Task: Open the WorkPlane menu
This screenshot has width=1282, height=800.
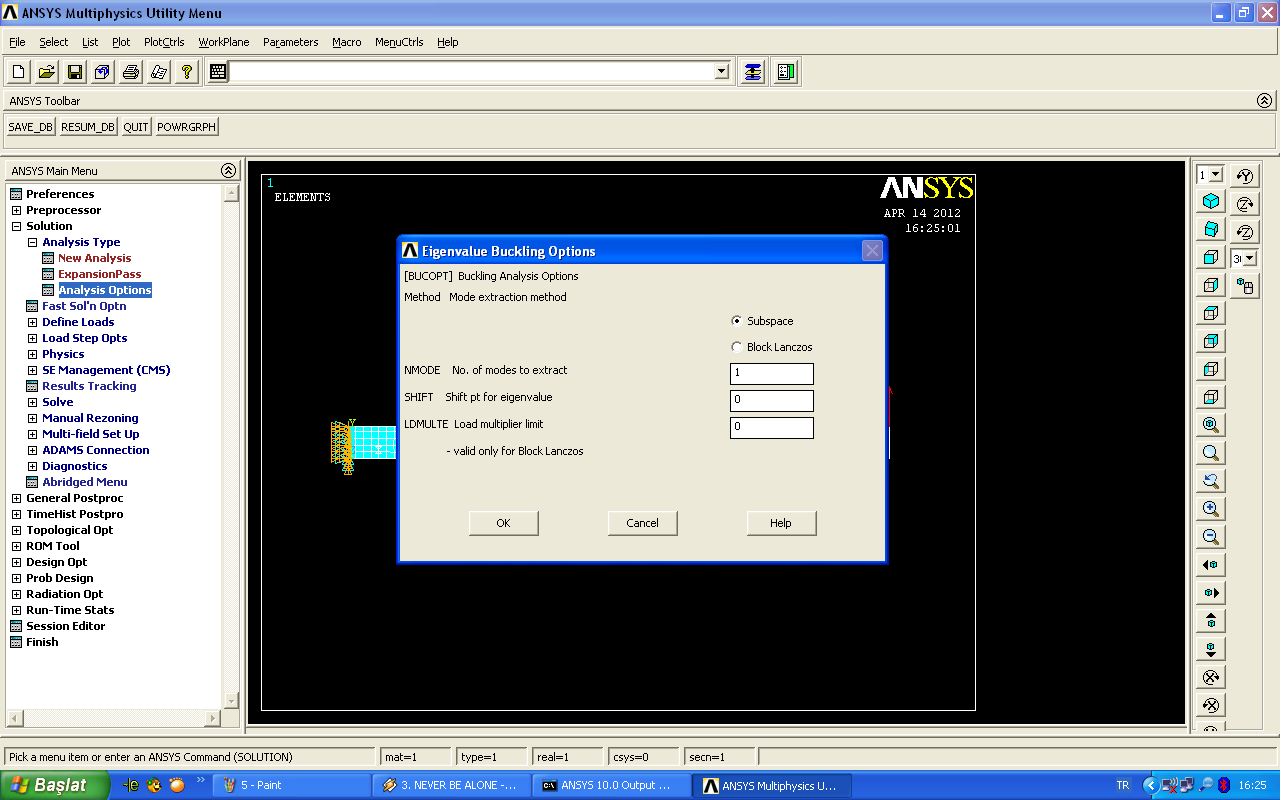Action: point(224,42)
